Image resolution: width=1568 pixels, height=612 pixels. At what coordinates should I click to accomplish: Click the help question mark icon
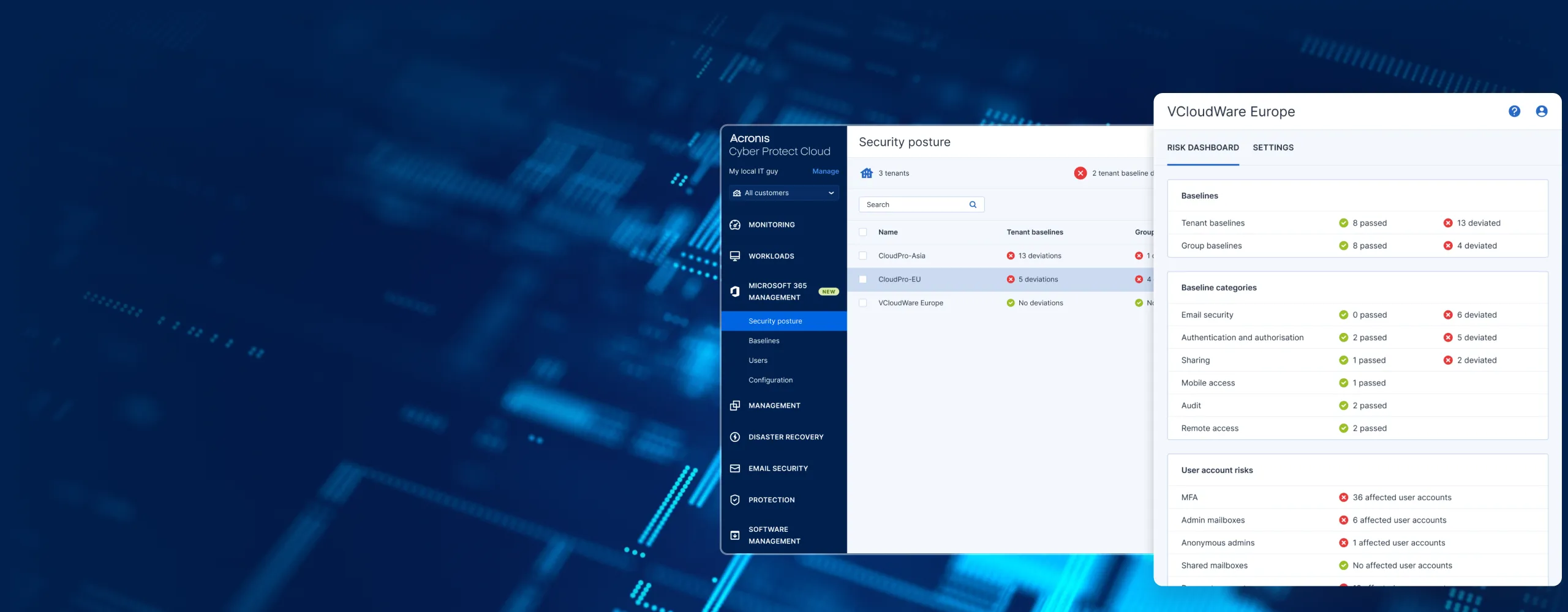click(1514, 111)
